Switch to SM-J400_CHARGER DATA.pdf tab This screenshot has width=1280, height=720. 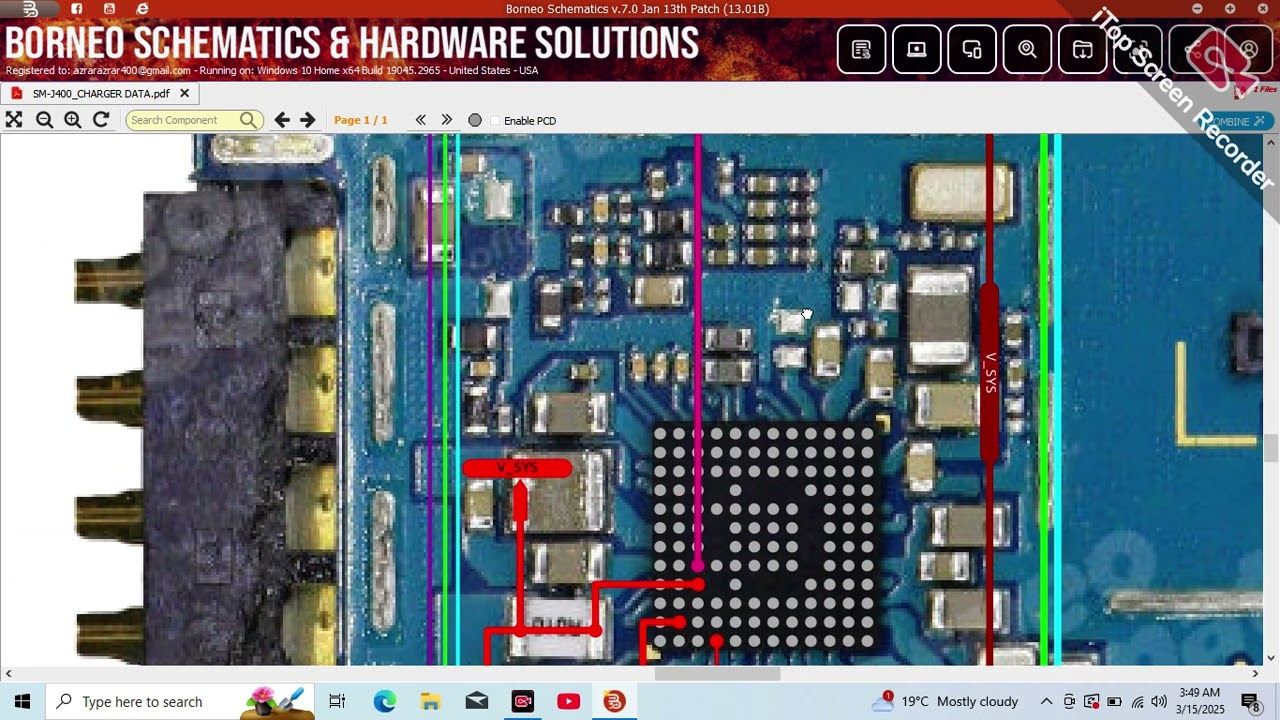[101, 93]
